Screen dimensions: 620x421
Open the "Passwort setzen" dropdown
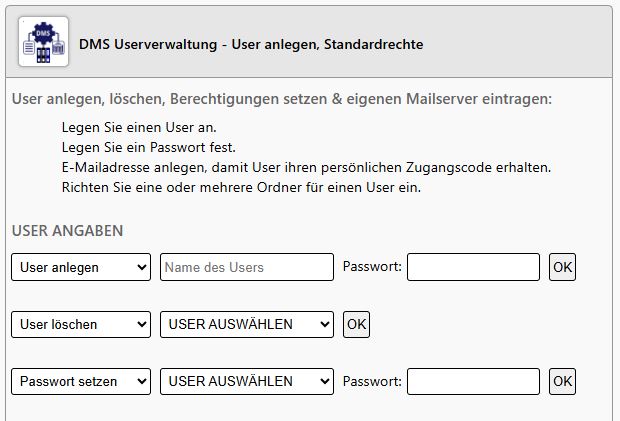tap(81, 381)
